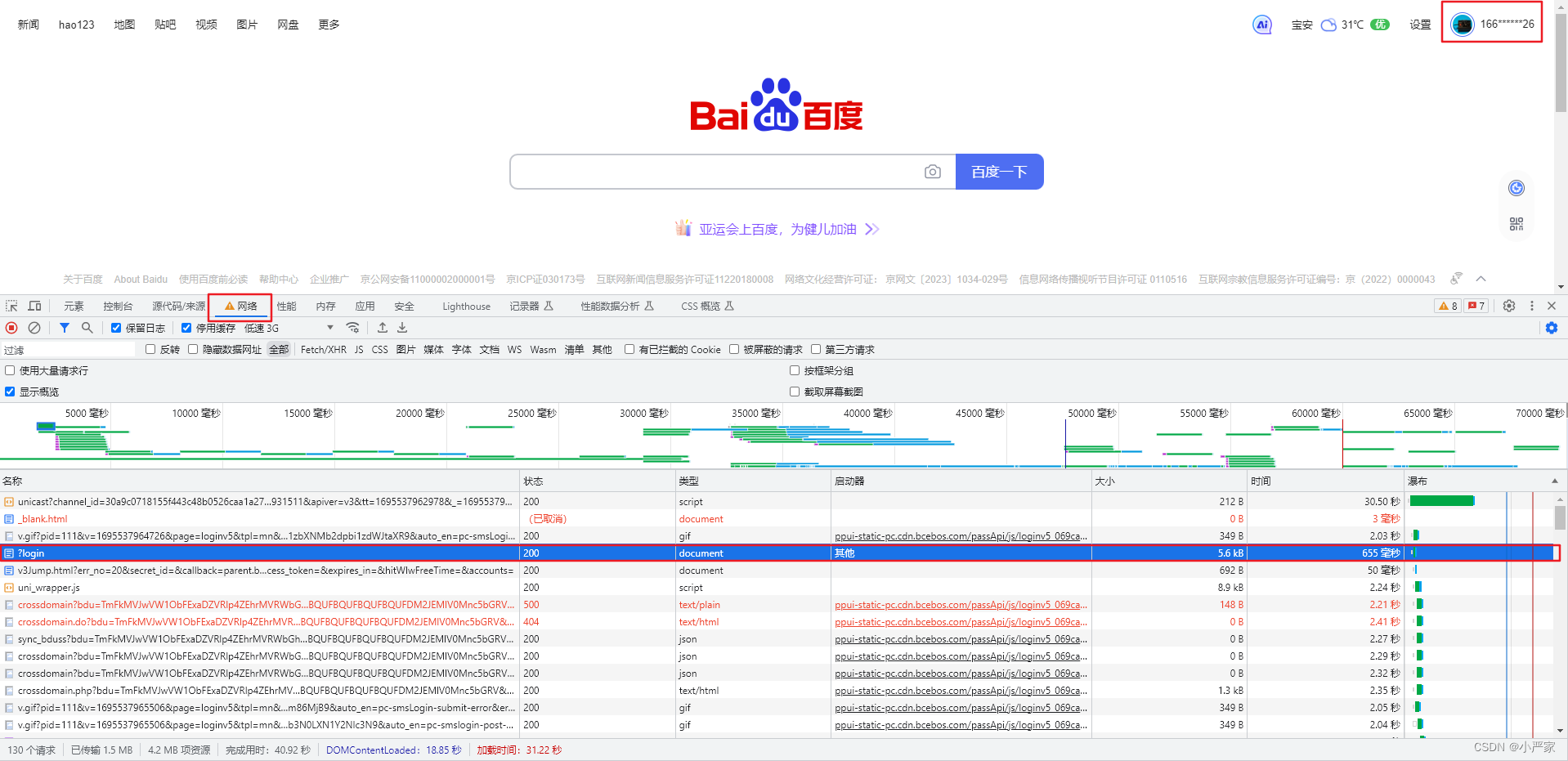Switch to 源代码/来源 tab
The height and width of the screenshot is (761, 1568).
(x=178, y=306)
